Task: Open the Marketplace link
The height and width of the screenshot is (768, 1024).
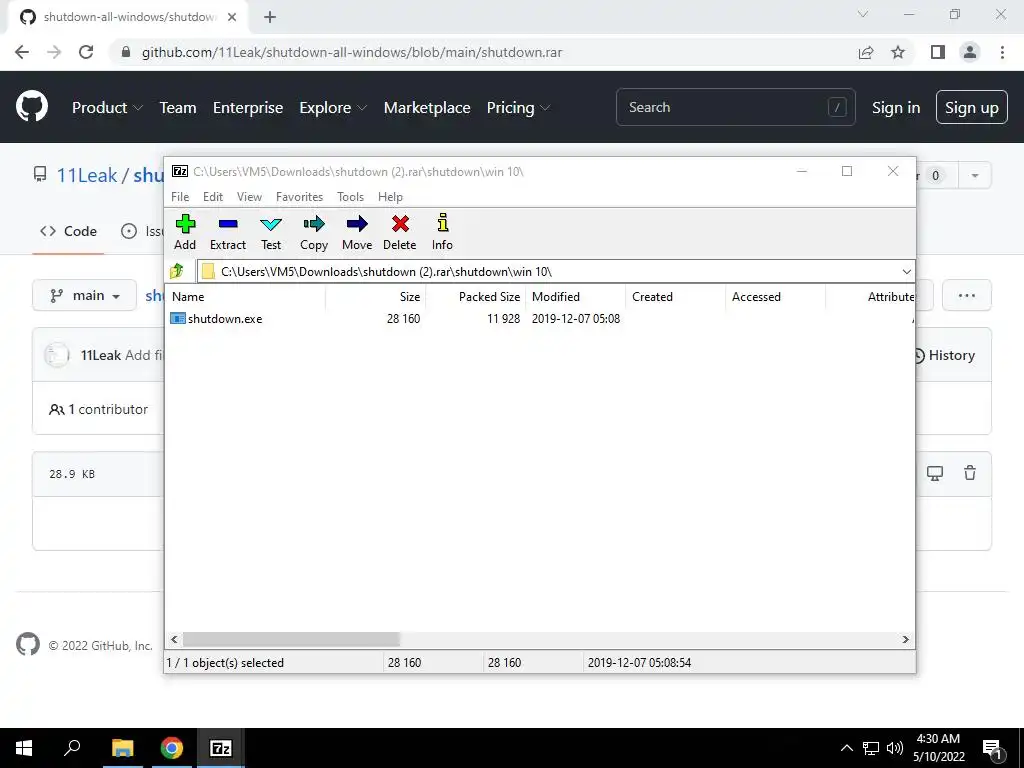Action: tap(426, 108)
